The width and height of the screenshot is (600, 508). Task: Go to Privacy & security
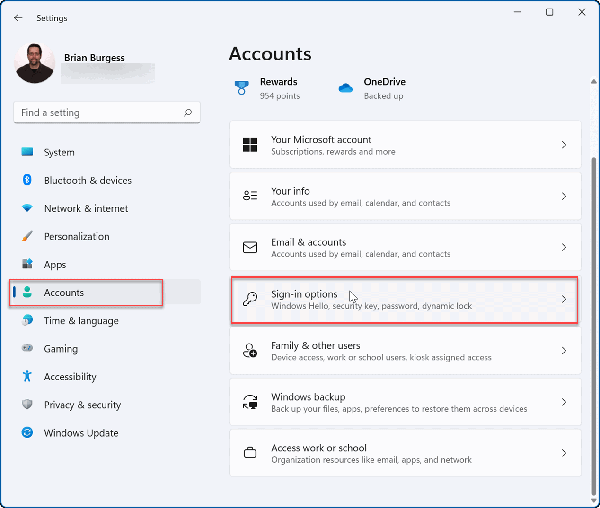[x=107, y=405]
